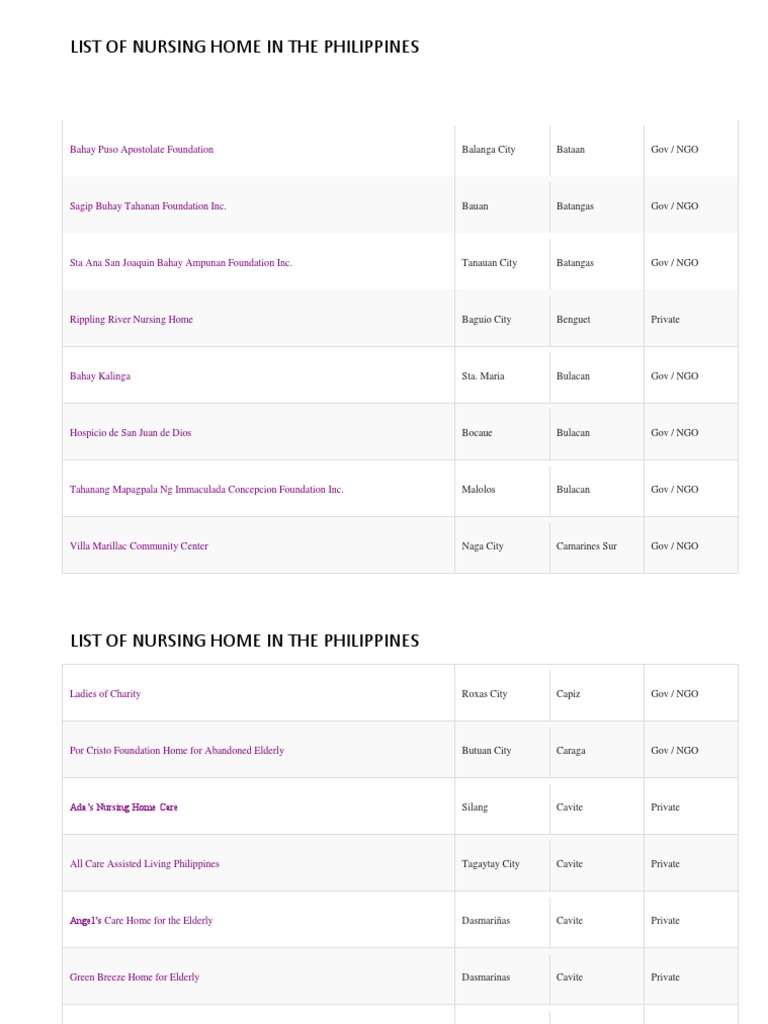Select the Benguet province cell
This screenshot has width=768, height=1024.
(x=573, y=320)
